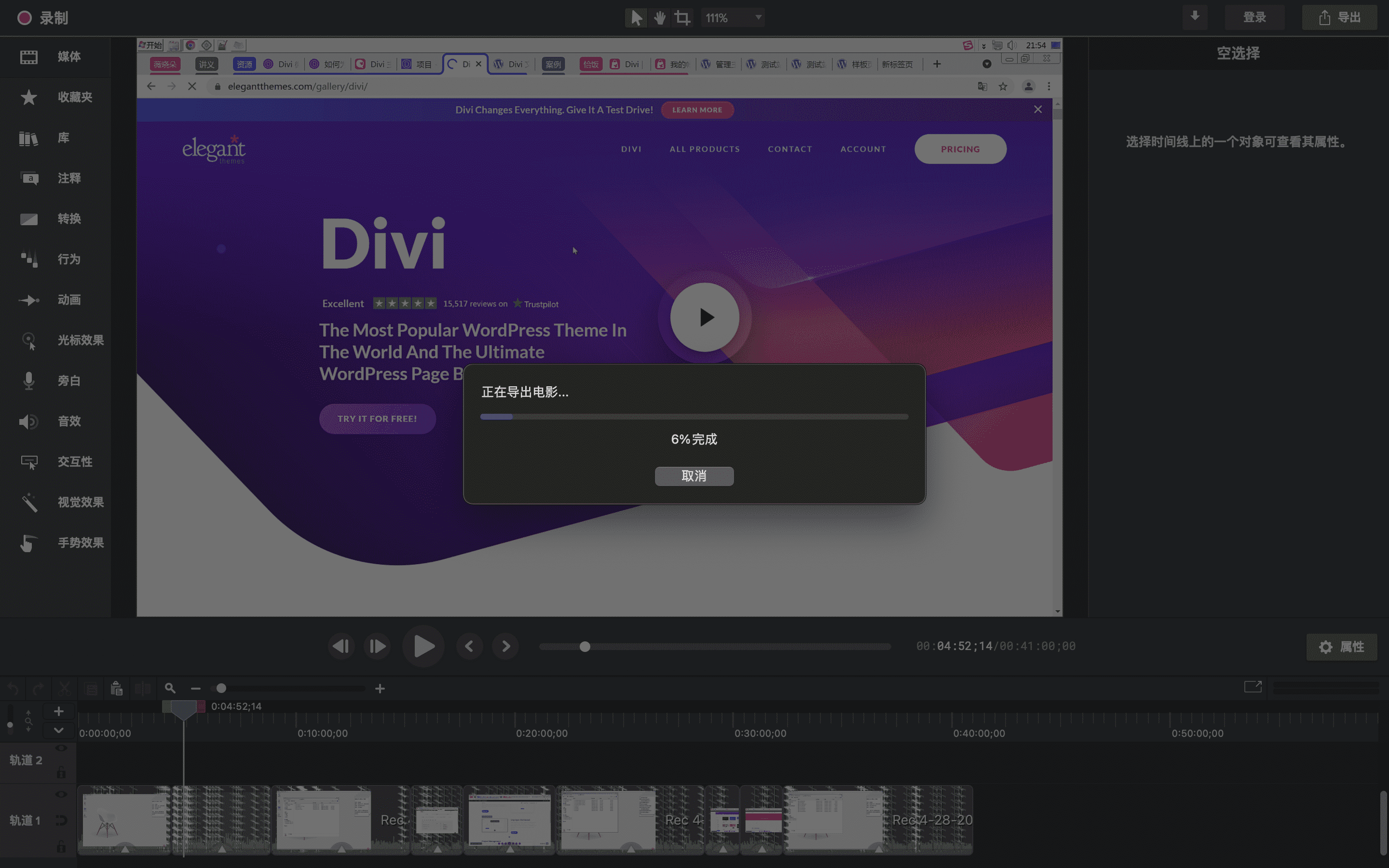This screenshot has width=1389, height=868.
Task: Select the Rec 4-28-20 clip
Action: (878, 820)
